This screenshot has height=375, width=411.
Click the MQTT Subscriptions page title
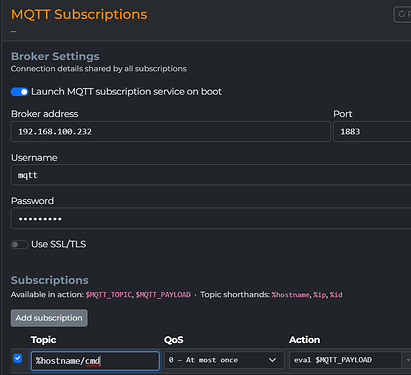79,15
